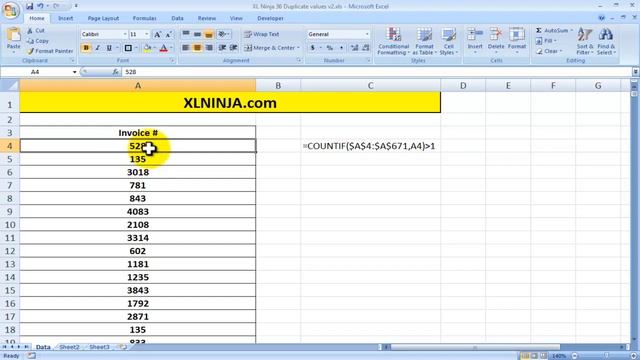The image size is (640, 360).
Task: Click the Wrap Text button
Action: (x=262, y=34)
